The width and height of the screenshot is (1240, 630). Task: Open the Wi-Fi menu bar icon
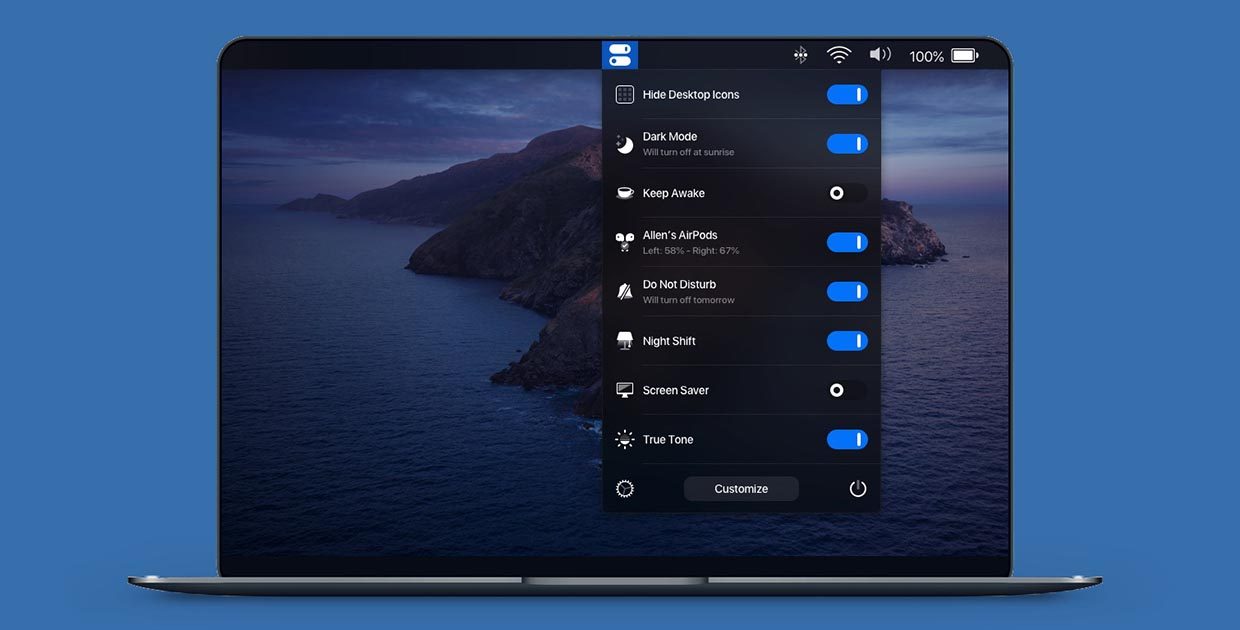tap(839, 55)
